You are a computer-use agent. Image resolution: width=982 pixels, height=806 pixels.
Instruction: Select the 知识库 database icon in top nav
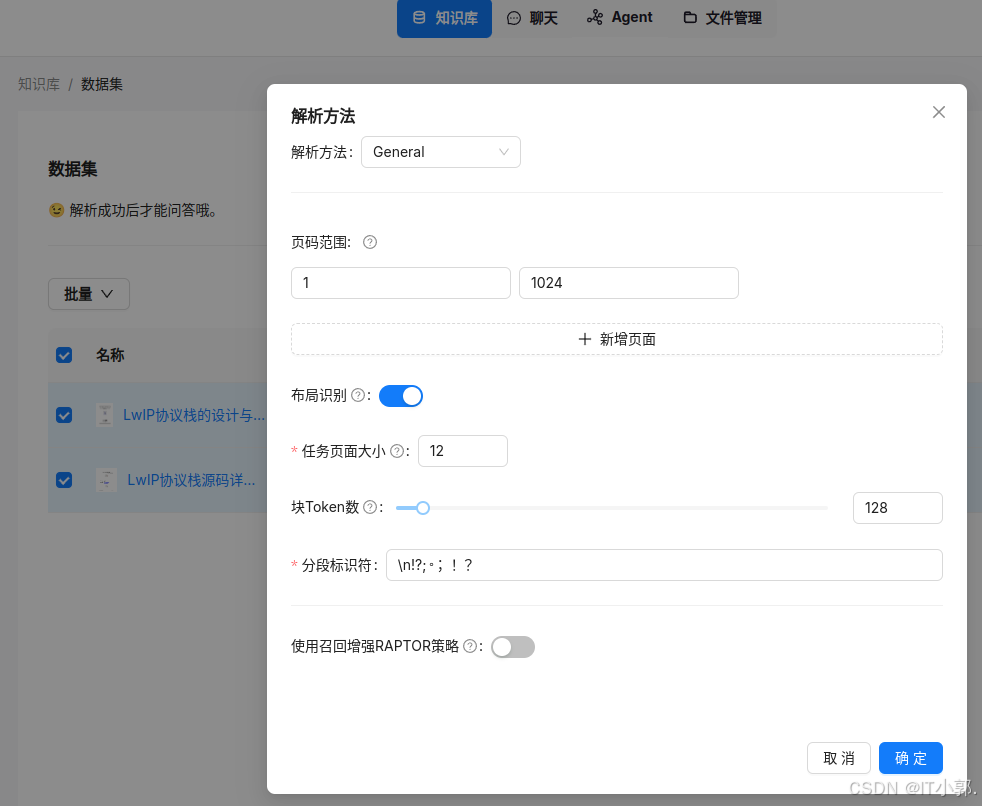tap(418, 18)
